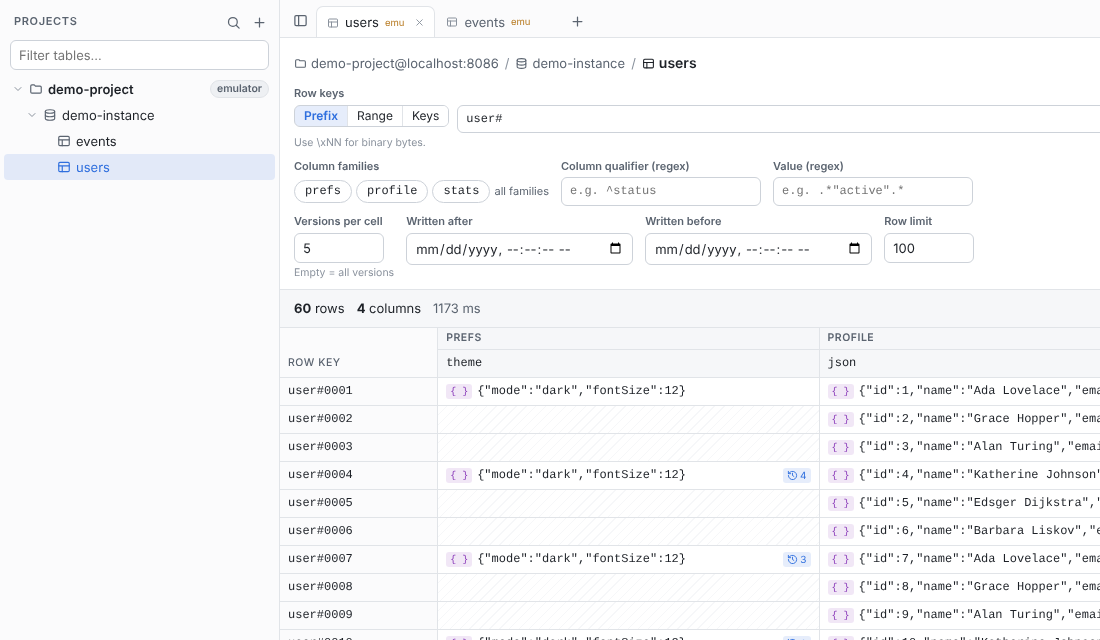This screenshot has height=640, width=1100.
Task: Open the events table in sidebar
Action: (x=140, y=142)
